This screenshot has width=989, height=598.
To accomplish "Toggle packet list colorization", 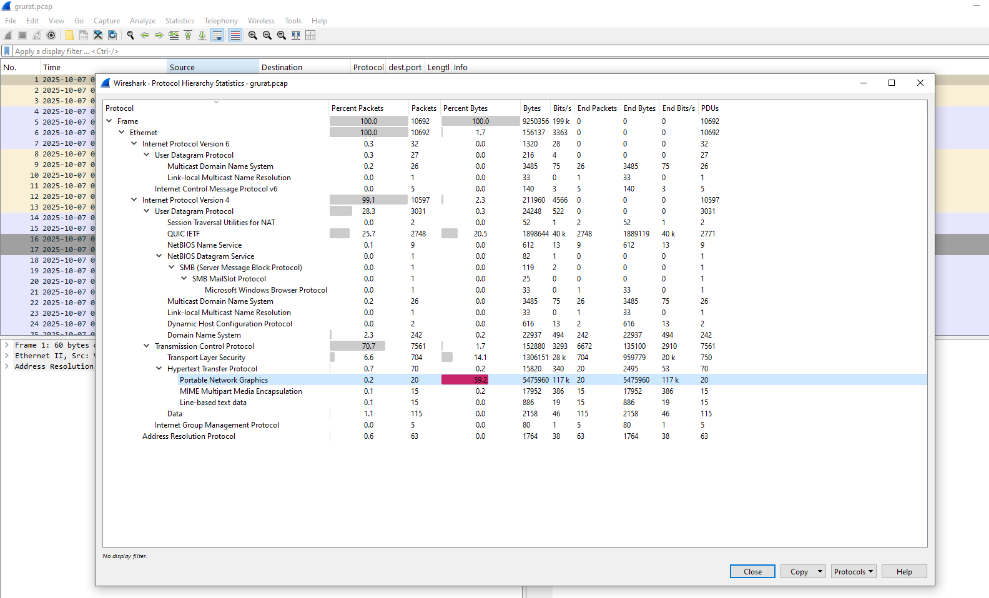I will (234, 35).
